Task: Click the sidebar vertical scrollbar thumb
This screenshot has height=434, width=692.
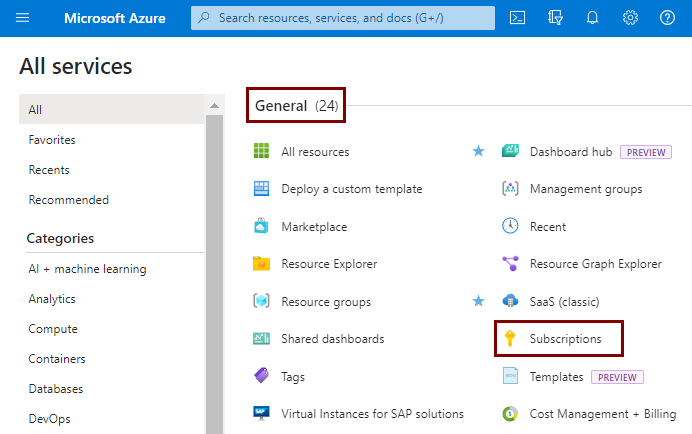Action: pos(214,274)
